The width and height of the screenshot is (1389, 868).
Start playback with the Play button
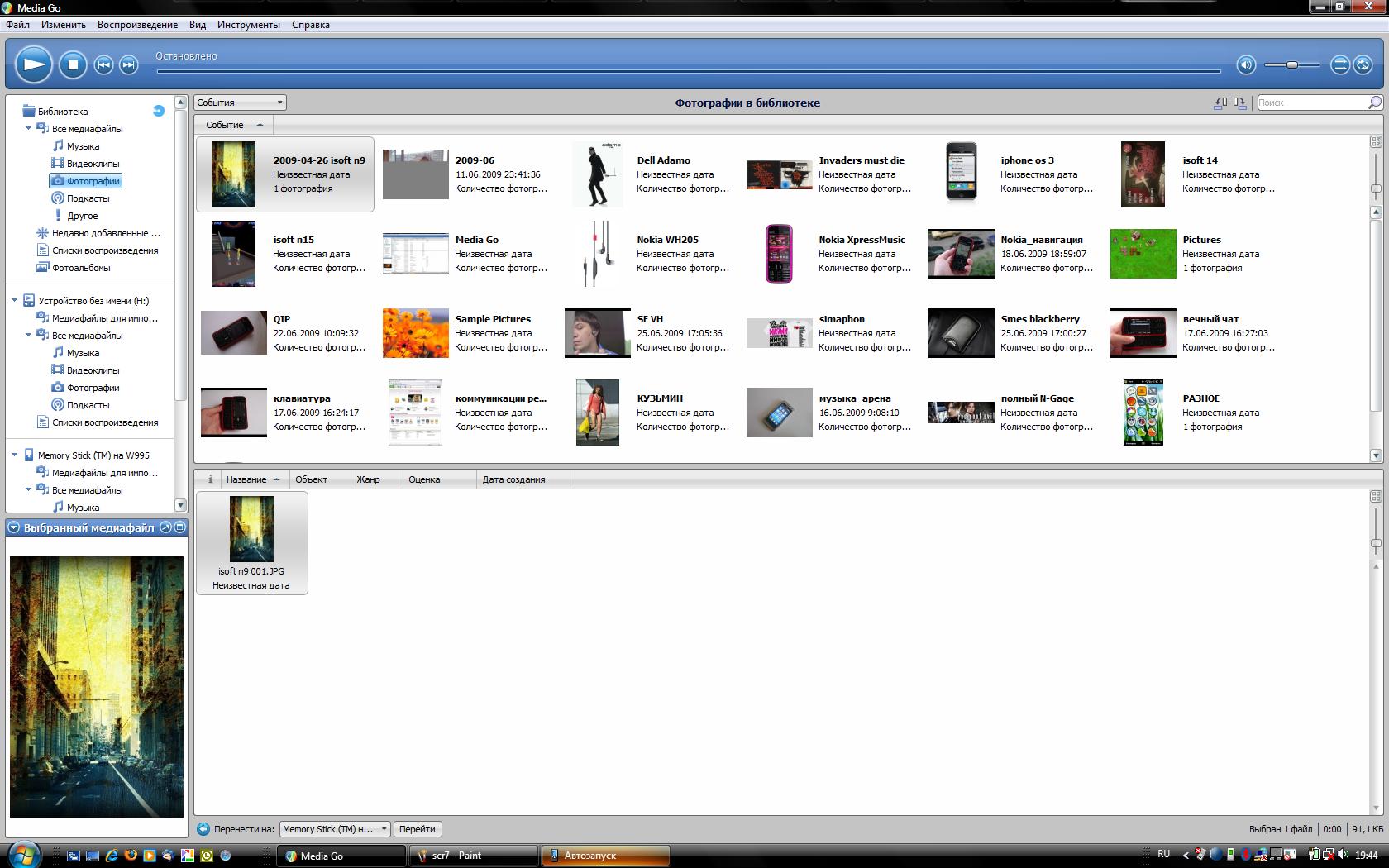[34, 64]
